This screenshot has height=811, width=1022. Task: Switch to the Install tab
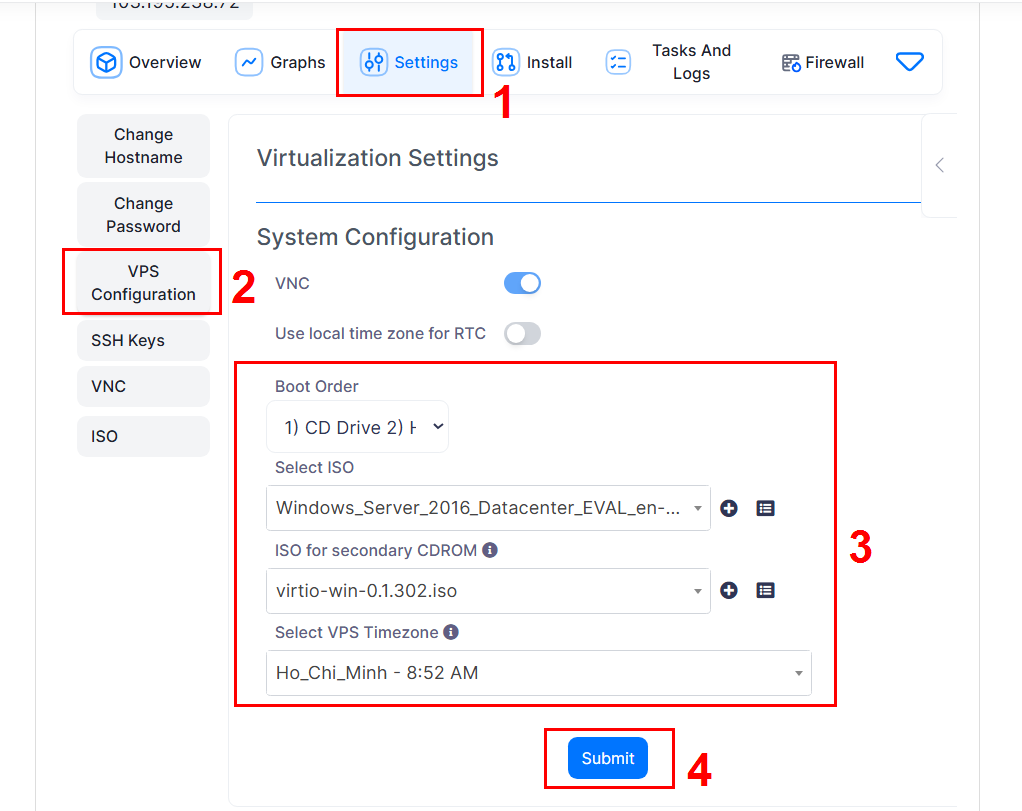click(x=533, y=63)
